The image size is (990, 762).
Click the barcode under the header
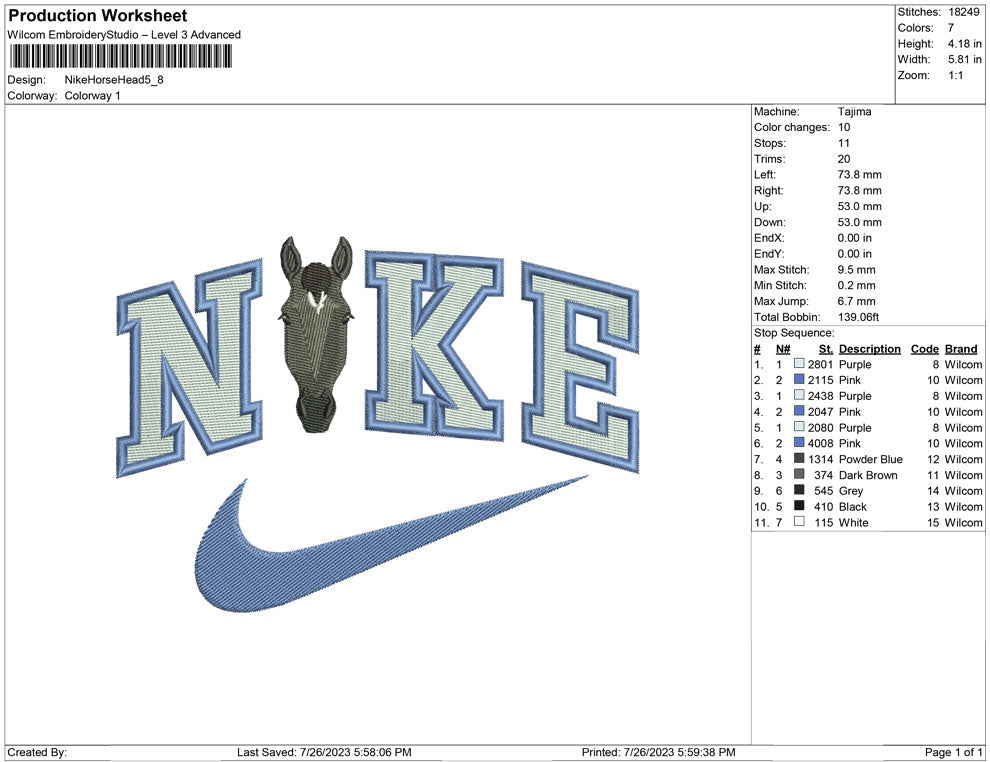[x=120, y=57]
